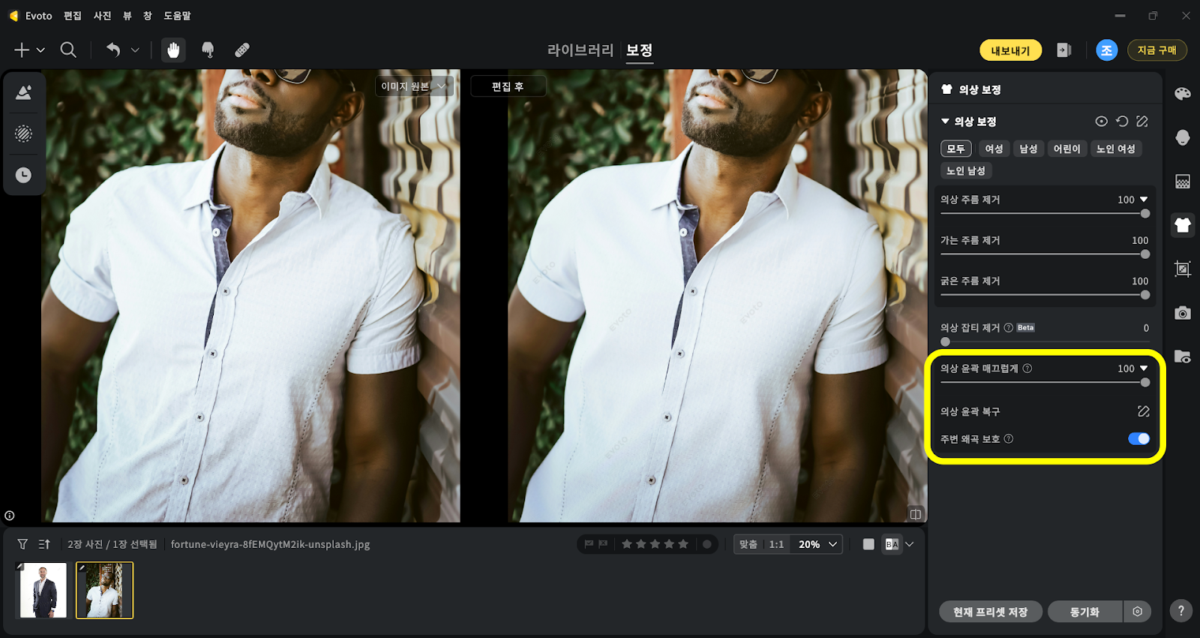Open the color palette panel icon
The height and width of the screenshot is (638, 1200).
[1183, 93]
